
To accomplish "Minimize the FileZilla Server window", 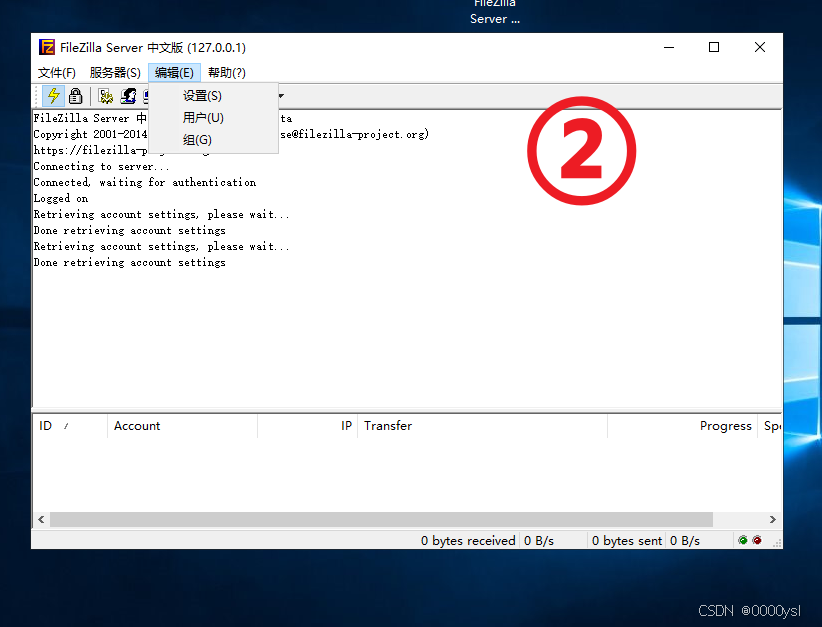I will click(x=669, y=47).
